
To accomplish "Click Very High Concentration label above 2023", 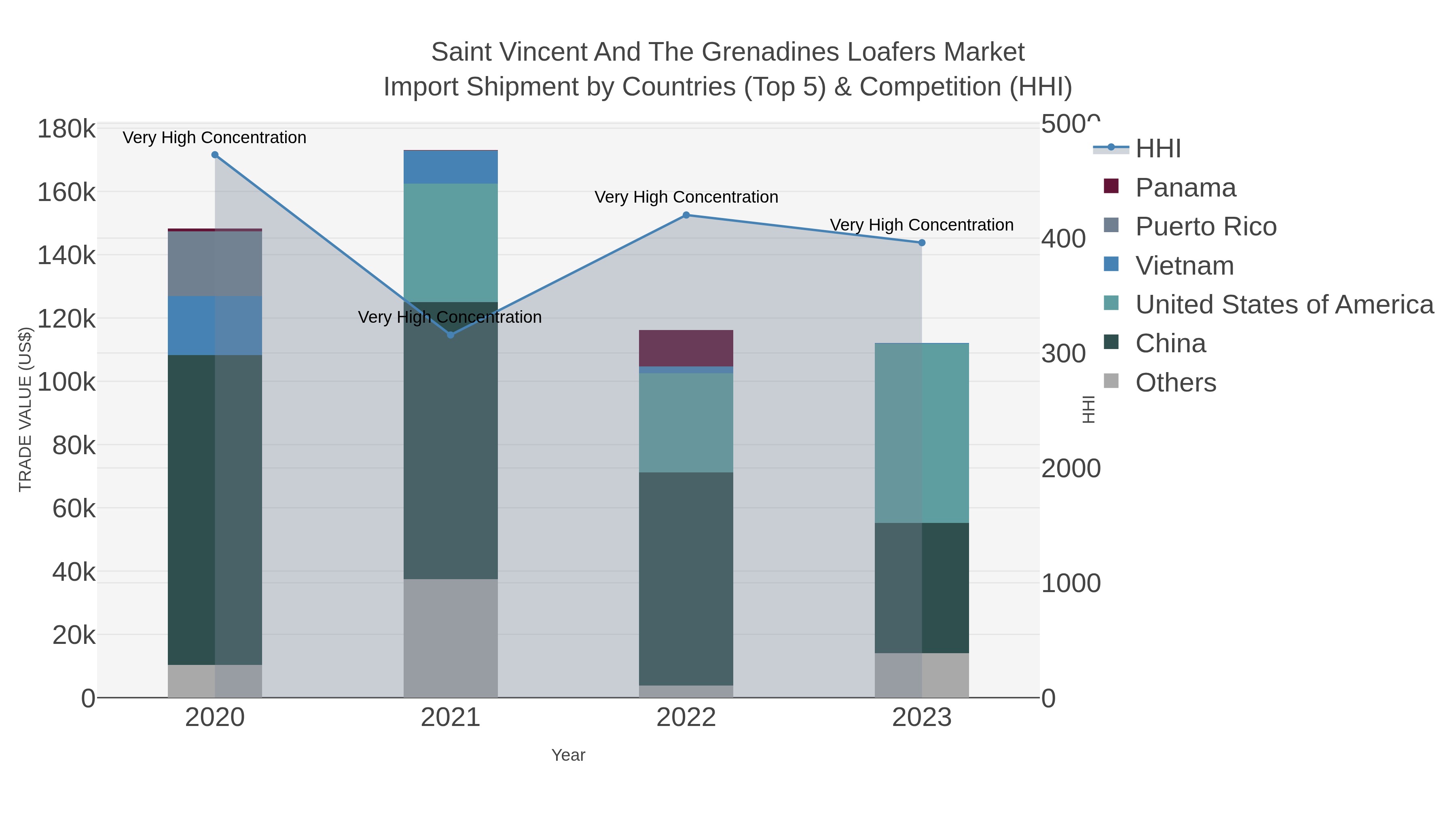I will tap(922, 224).
